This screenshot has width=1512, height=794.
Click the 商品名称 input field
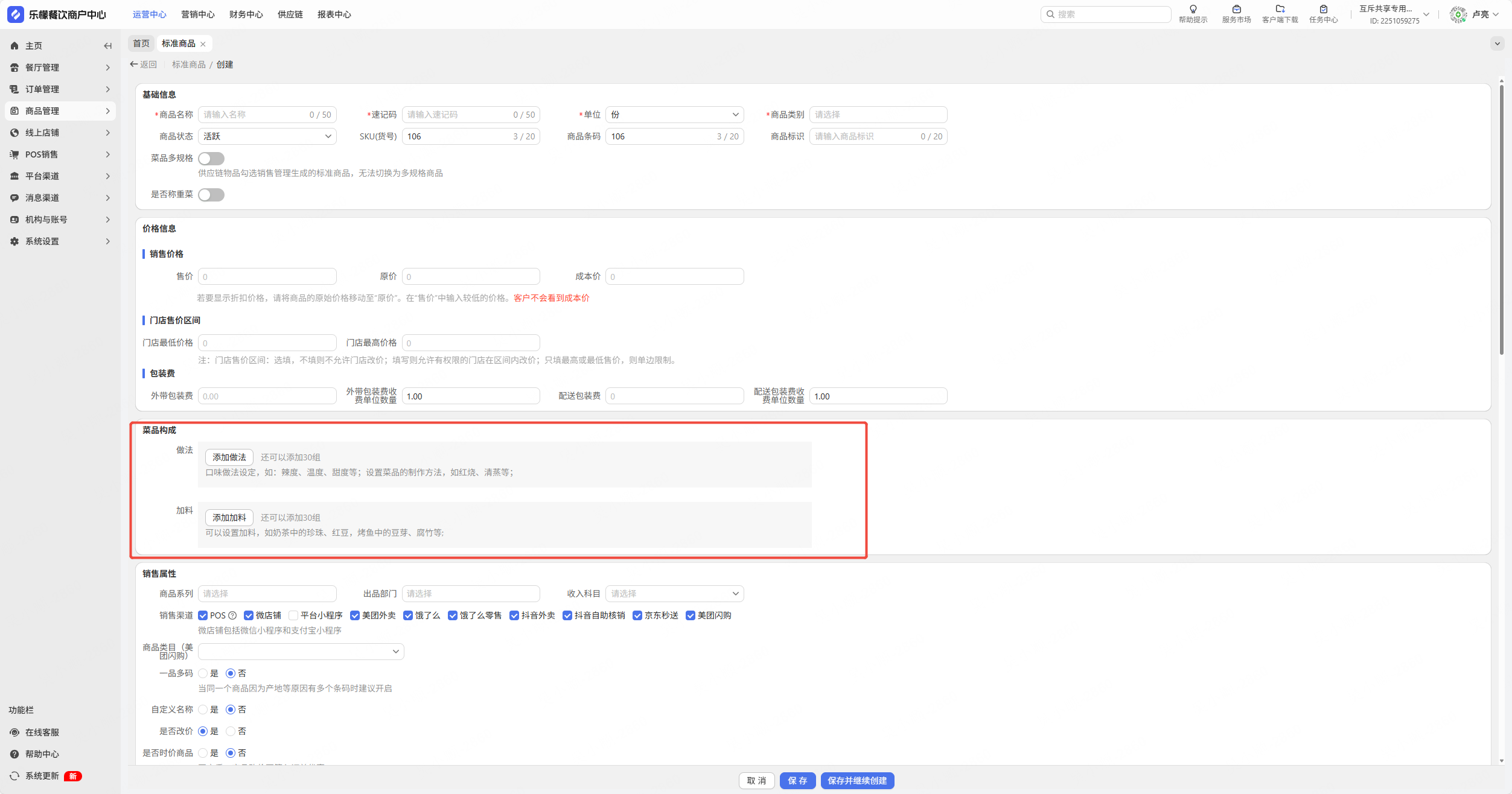click(255, 115)
